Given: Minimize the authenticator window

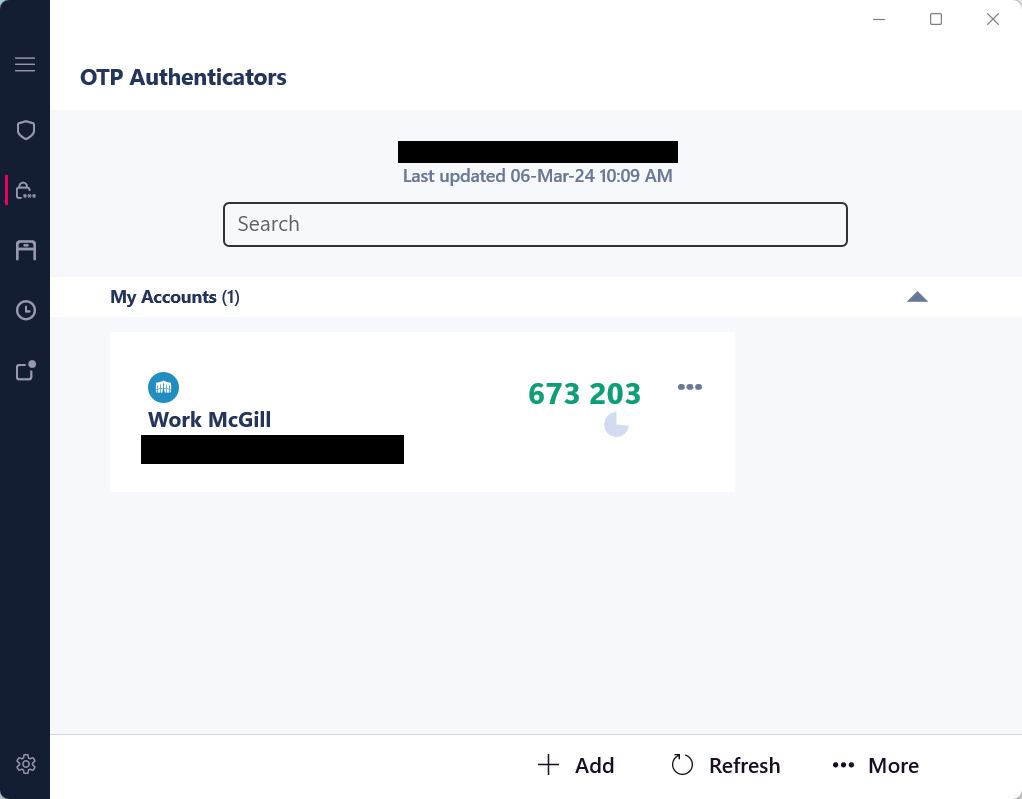Looking at the screenshot, I should tap(879, 19).
